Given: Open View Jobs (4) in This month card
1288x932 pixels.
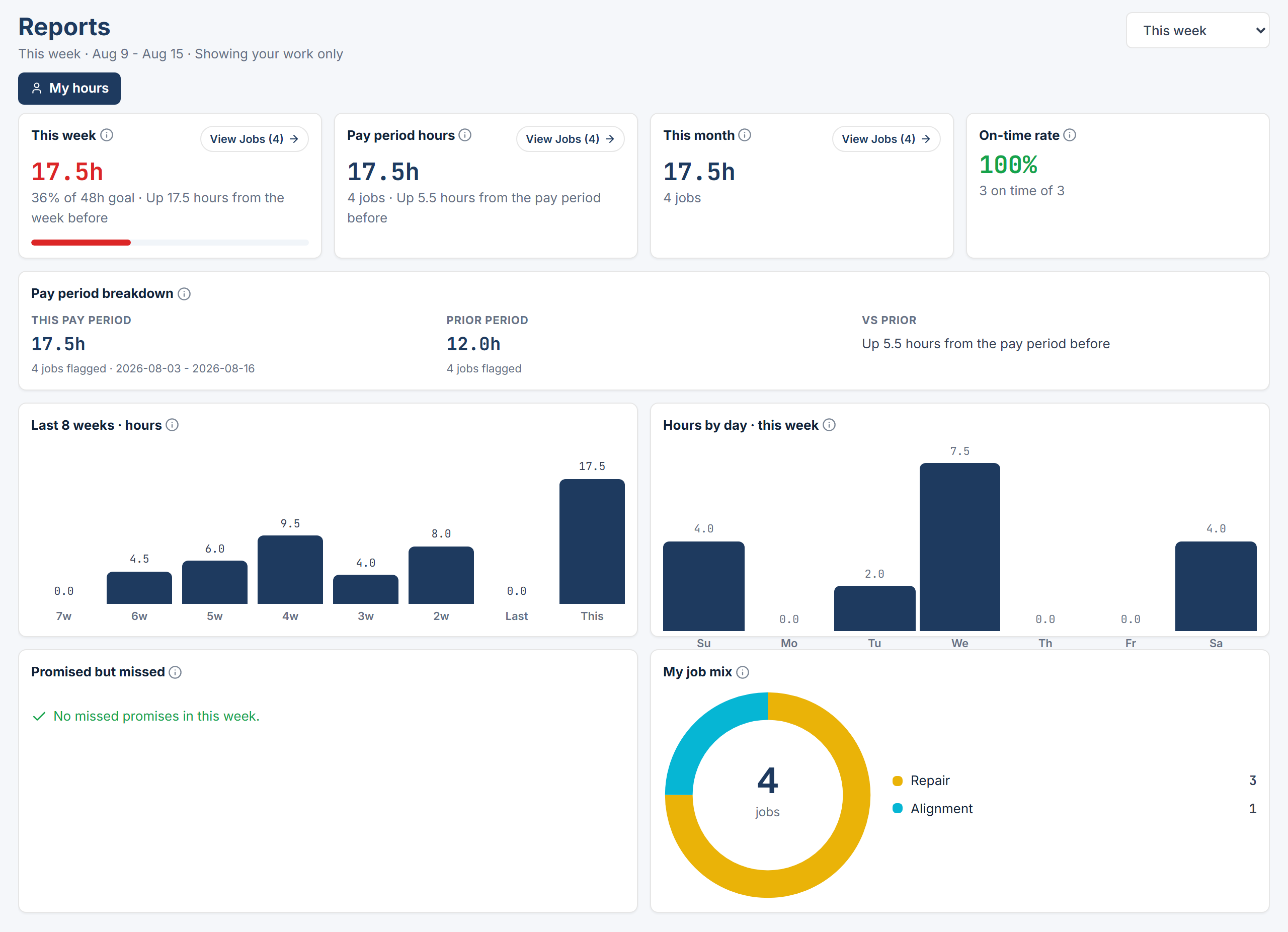Looking at the screenshot, I should click(886, 139).
